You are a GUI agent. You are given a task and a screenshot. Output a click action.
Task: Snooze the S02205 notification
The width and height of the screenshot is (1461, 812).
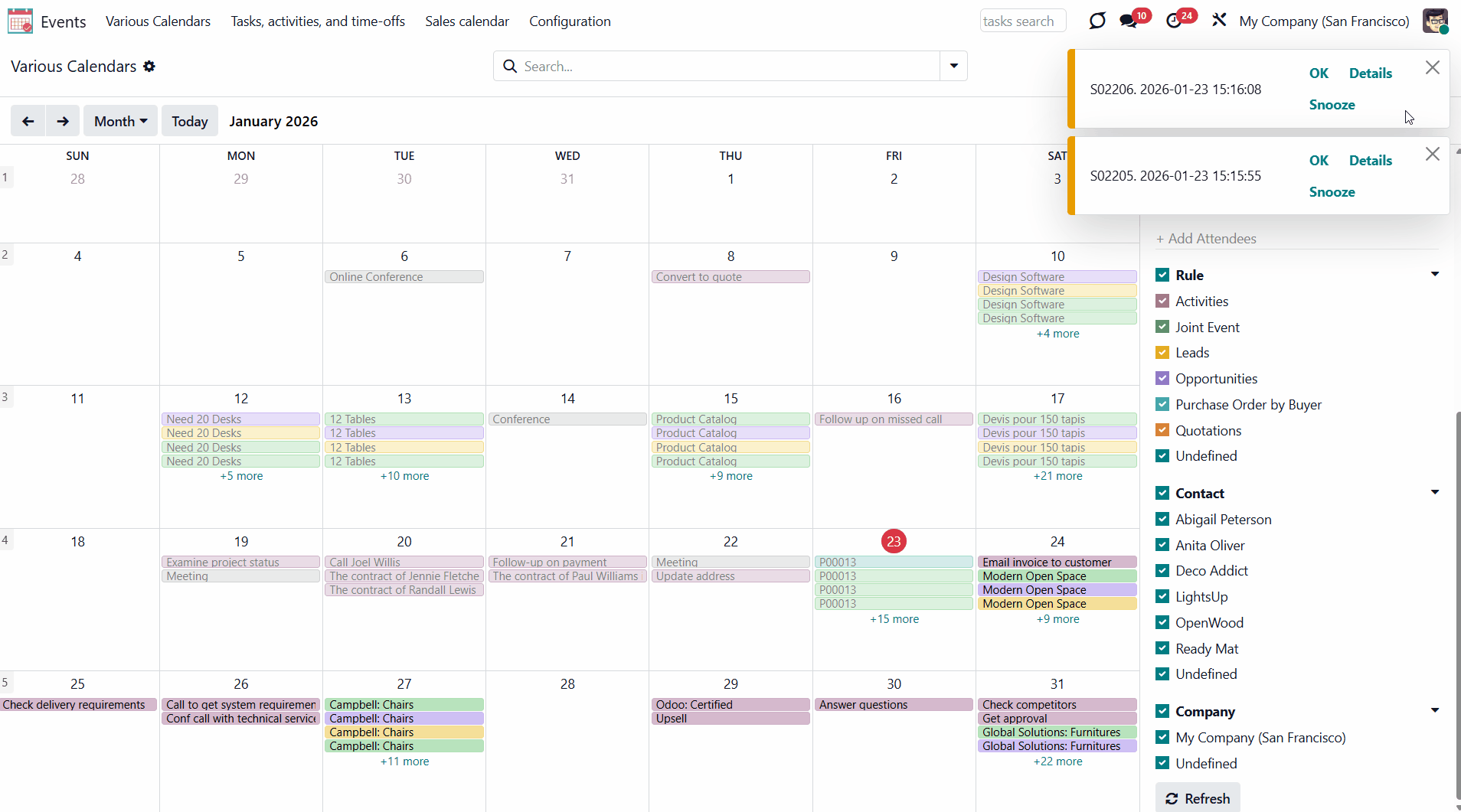(x=1332, y=192)
